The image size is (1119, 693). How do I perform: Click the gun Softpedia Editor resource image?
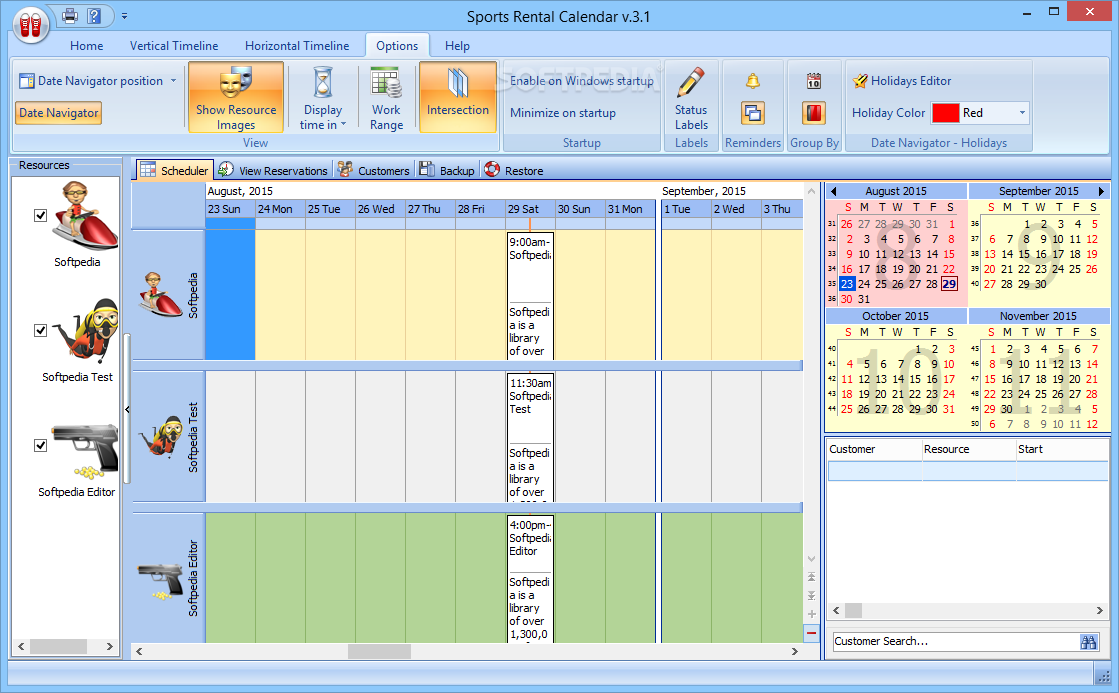(84, 450)
